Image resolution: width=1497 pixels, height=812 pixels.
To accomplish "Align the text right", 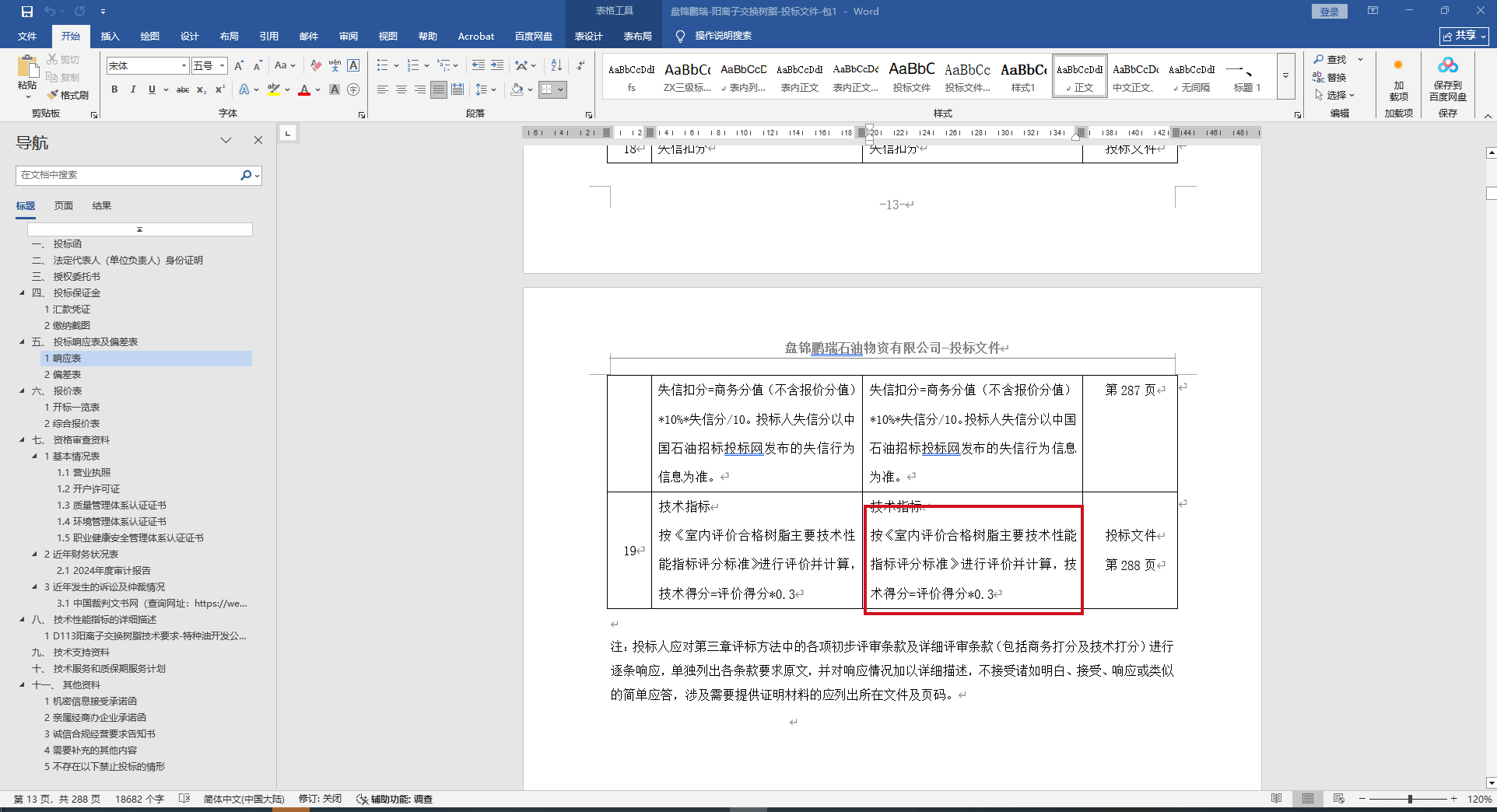I will (x=420, y=89).
